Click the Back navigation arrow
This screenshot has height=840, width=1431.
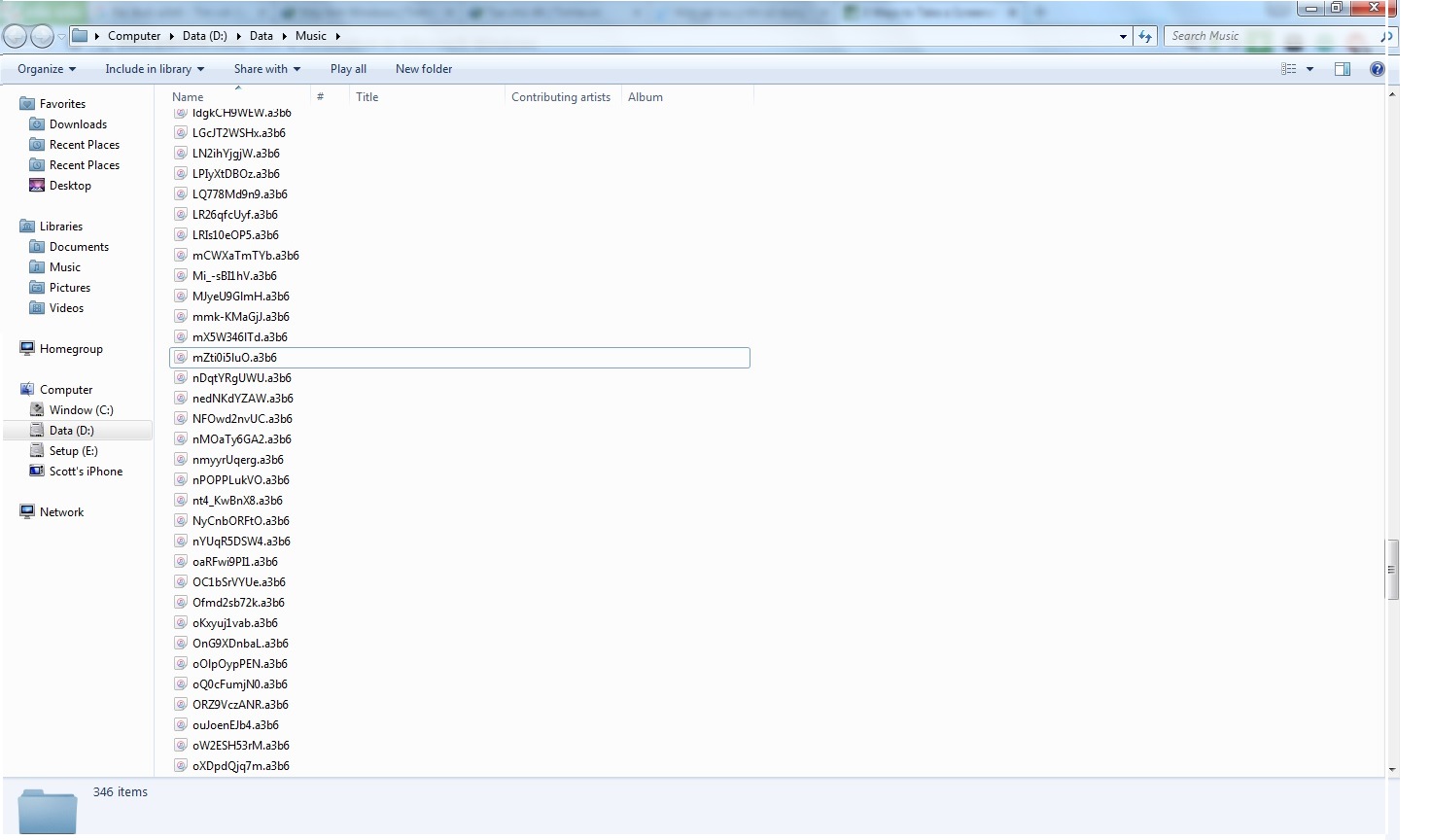pyautogui.click(x=16, y=36)
